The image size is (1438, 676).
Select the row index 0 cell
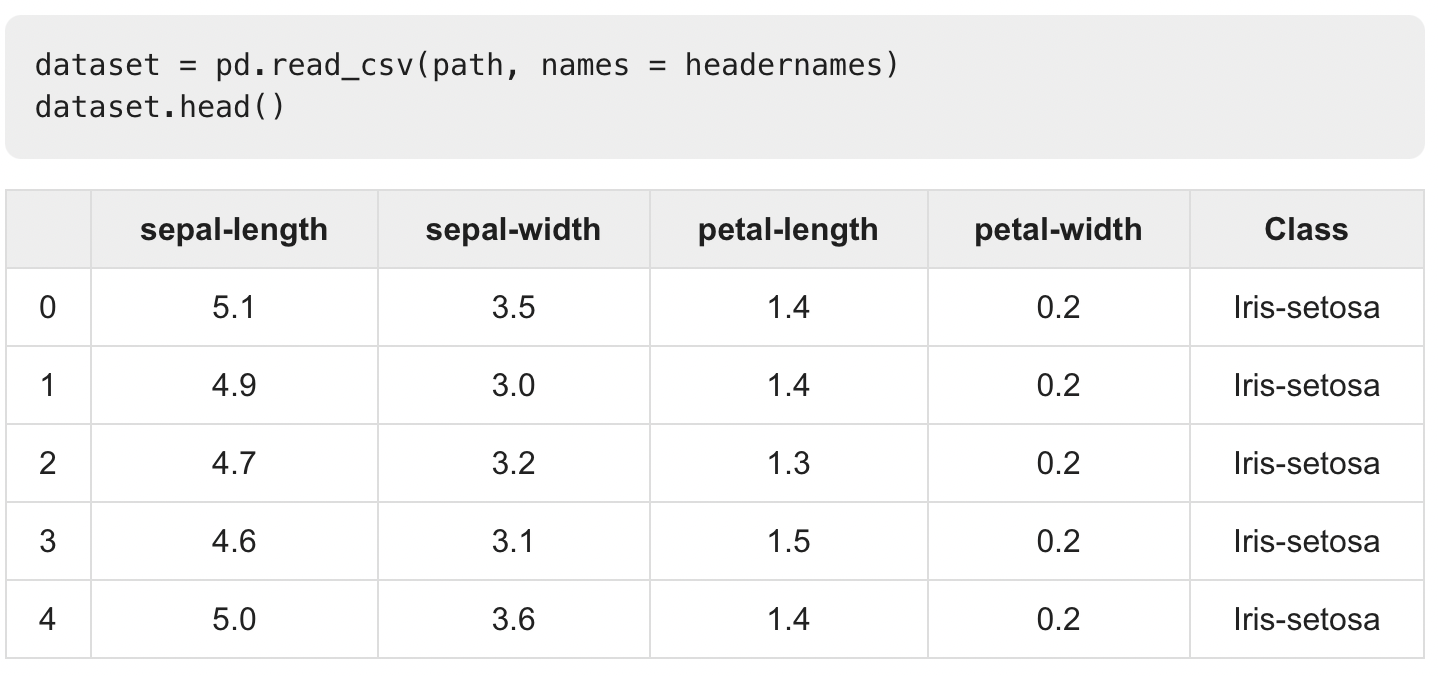point(48,307)
